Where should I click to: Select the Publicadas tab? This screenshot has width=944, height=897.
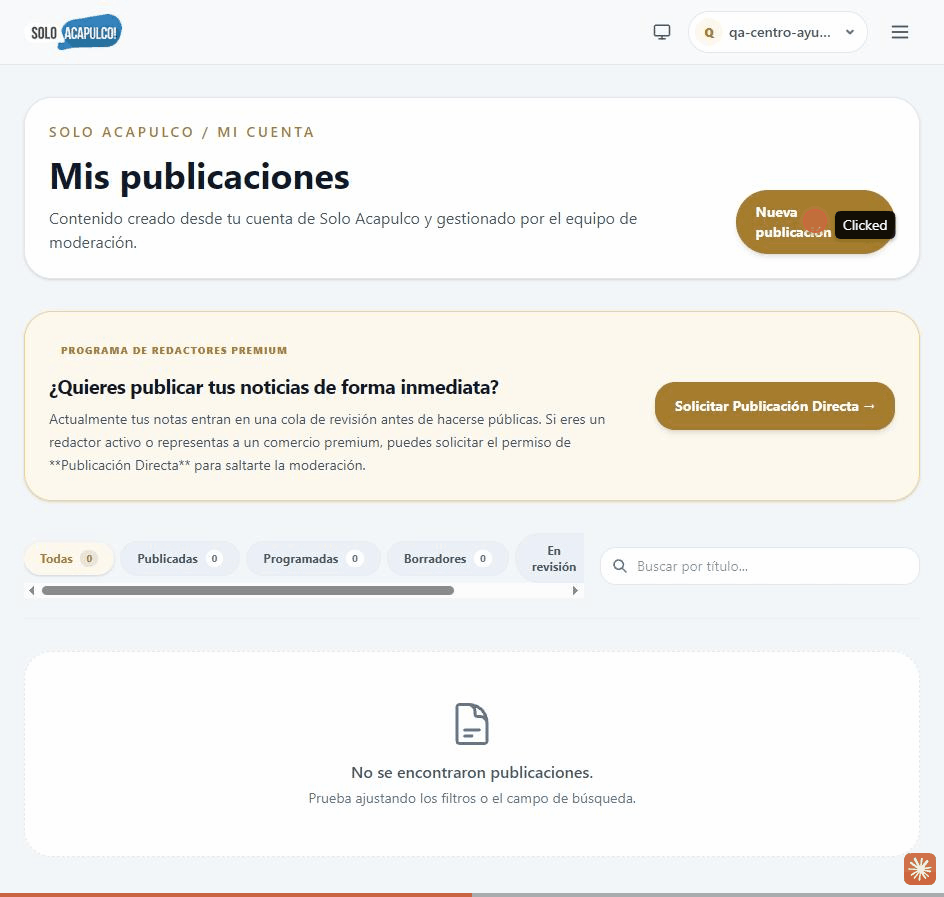179,559
